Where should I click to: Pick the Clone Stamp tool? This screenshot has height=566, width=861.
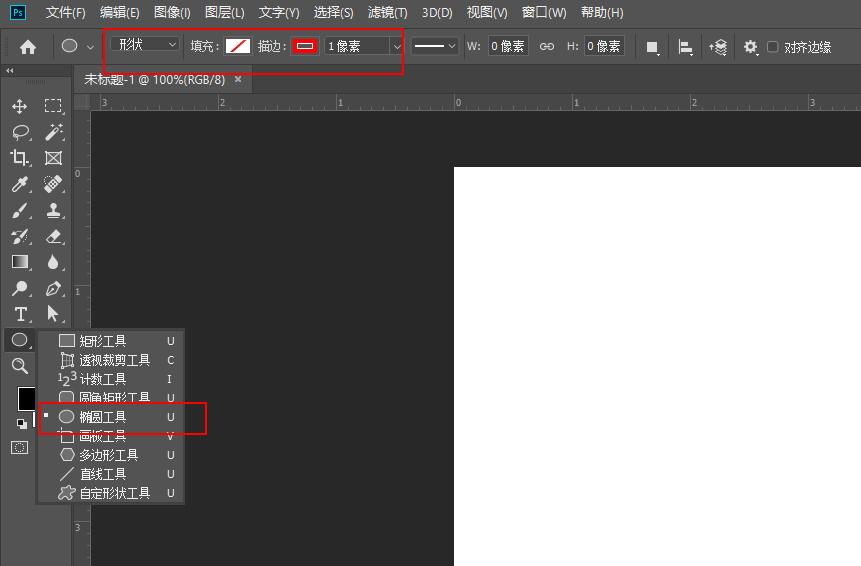(53, 210)
